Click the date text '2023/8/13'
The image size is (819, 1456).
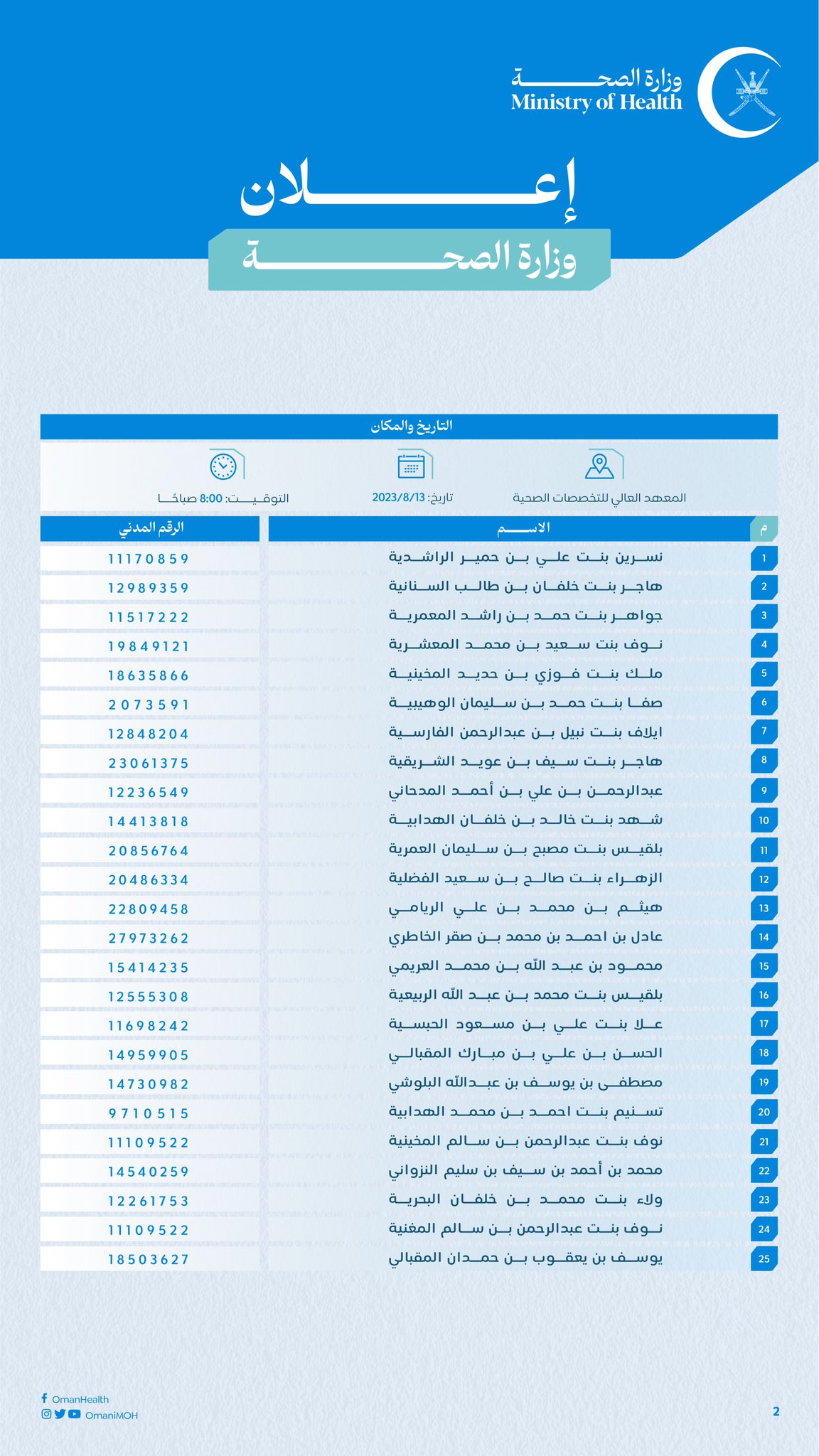click(x=398, y=498)
